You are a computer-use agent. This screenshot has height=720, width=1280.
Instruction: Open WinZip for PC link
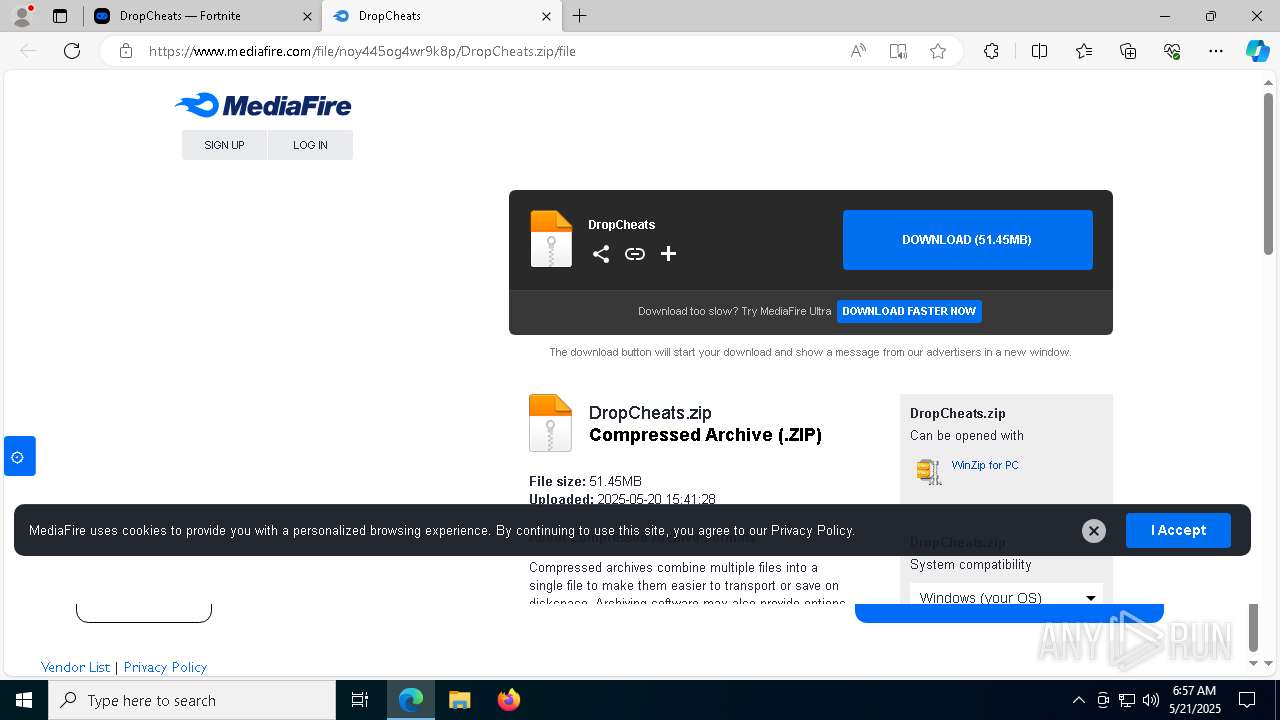(x=985, y=465)
